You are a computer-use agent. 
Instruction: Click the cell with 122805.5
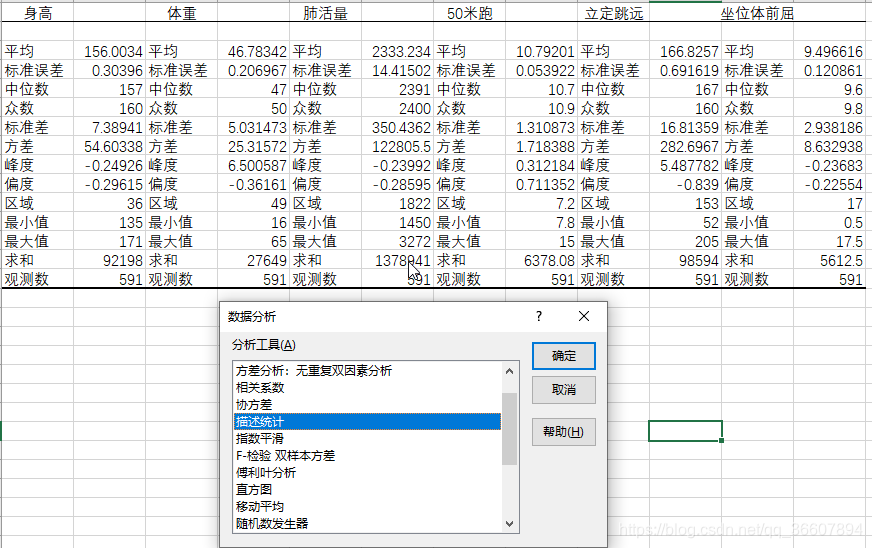pos(398,146)
